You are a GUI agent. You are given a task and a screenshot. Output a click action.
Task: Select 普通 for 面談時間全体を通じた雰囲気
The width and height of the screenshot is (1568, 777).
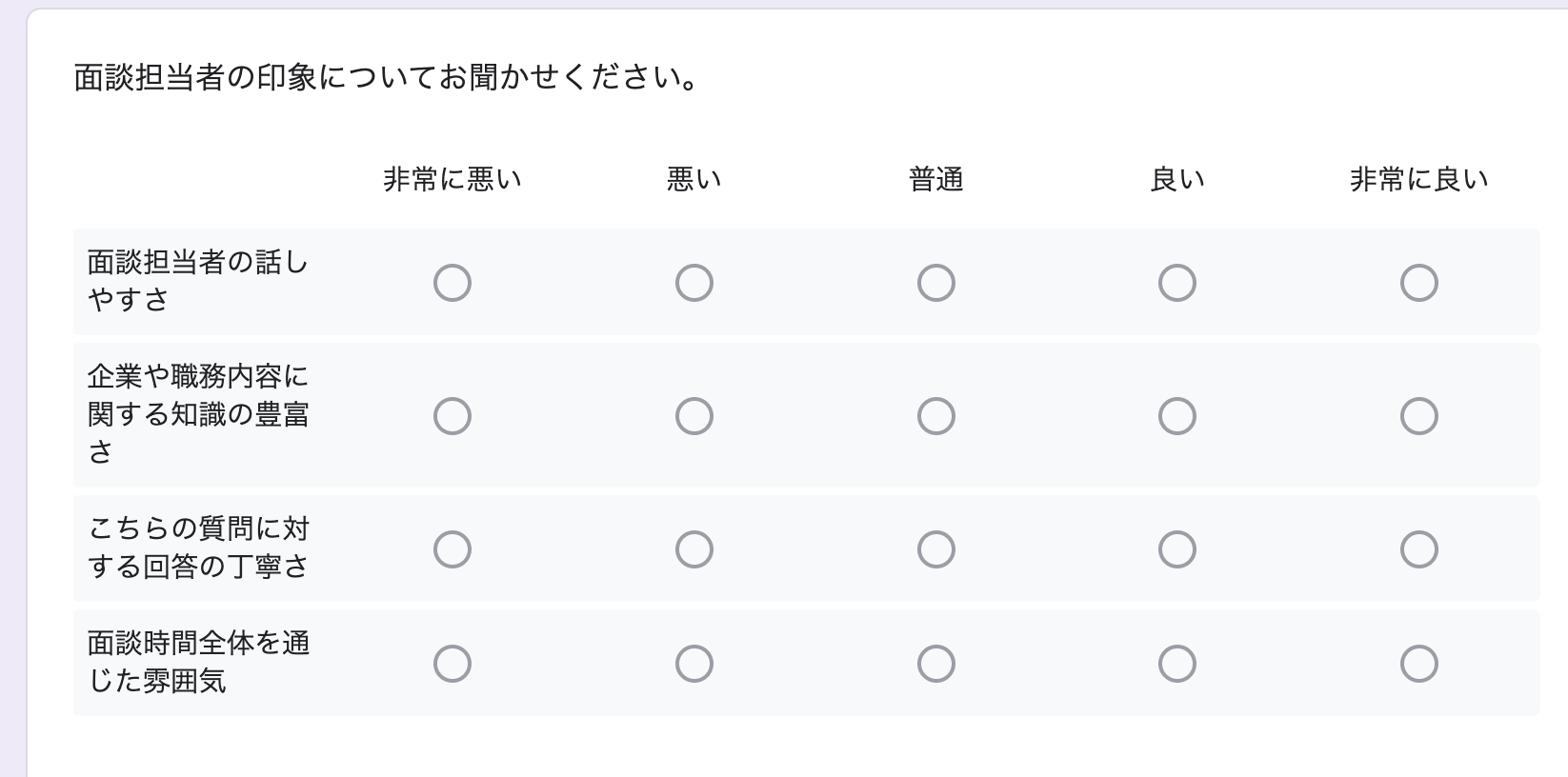click(936, 664)
